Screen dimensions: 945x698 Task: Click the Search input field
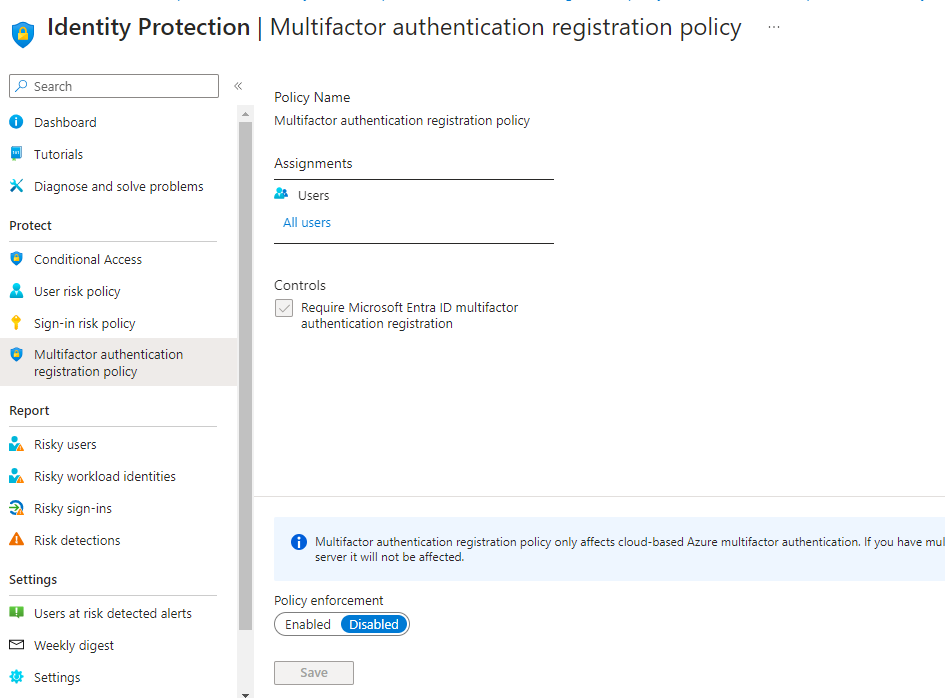pyautogui.click(x=114, y=86)
